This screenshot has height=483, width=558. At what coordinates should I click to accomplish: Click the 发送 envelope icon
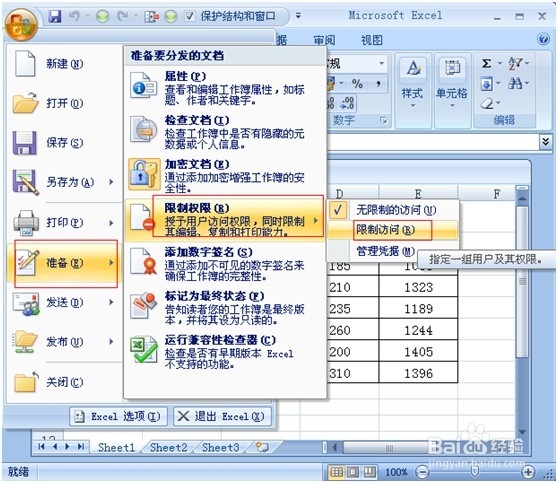click(x=26, y=304)
